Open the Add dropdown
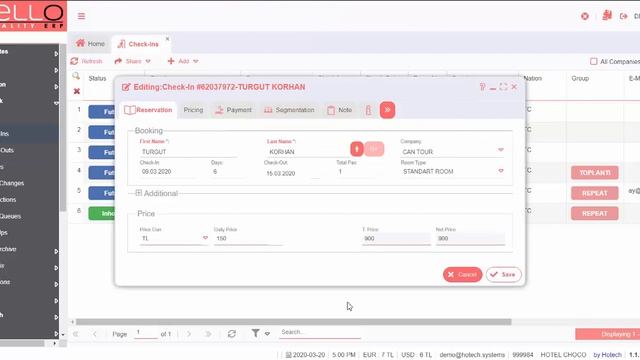The height and width of the screenshot is (360, 640). pyautogui.click(x=183, y=61)
